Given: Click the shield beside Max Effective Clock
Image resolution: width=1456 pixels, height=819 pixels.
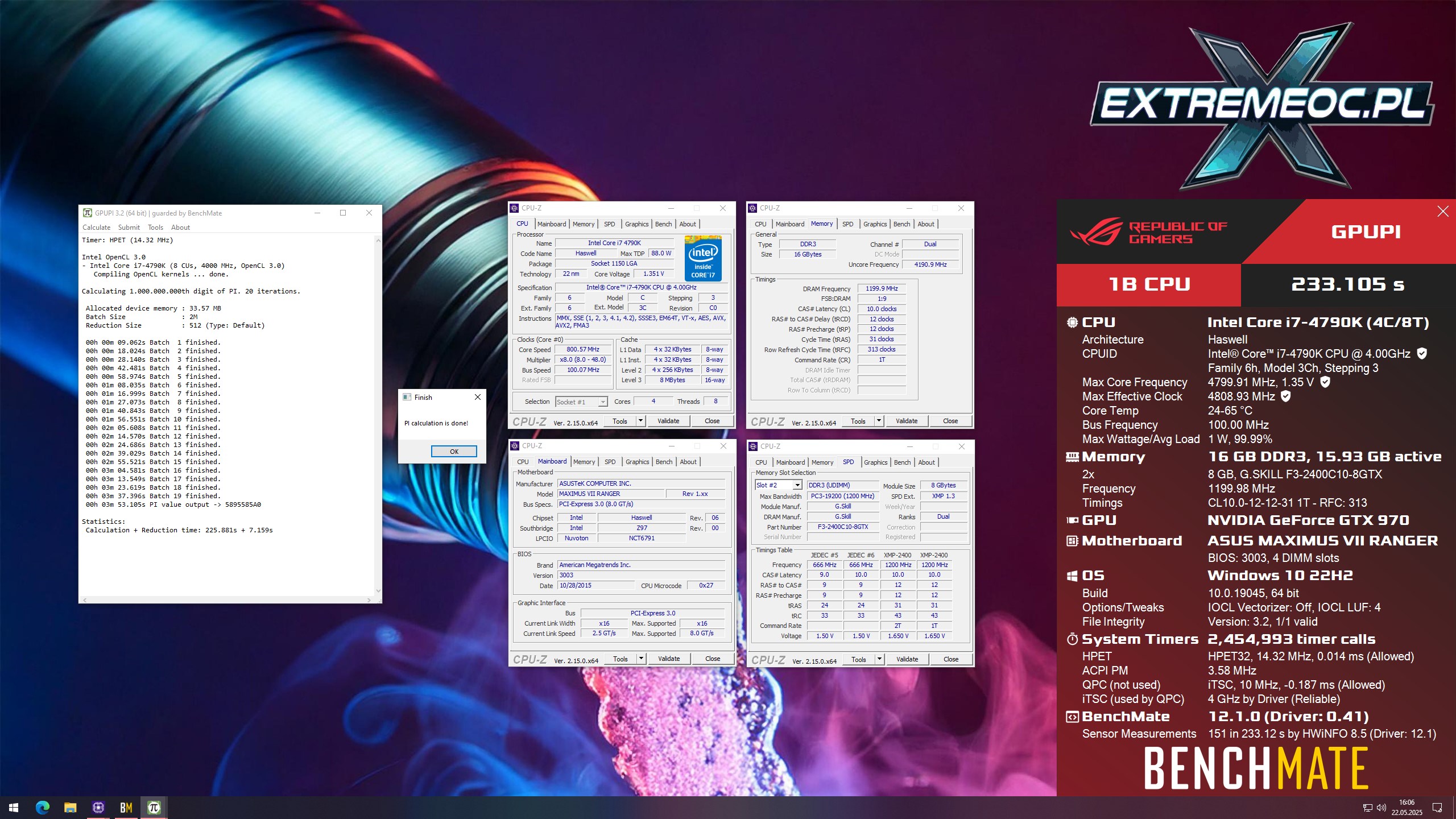Looking at the screenshot, I should (x=1286, y=396).
